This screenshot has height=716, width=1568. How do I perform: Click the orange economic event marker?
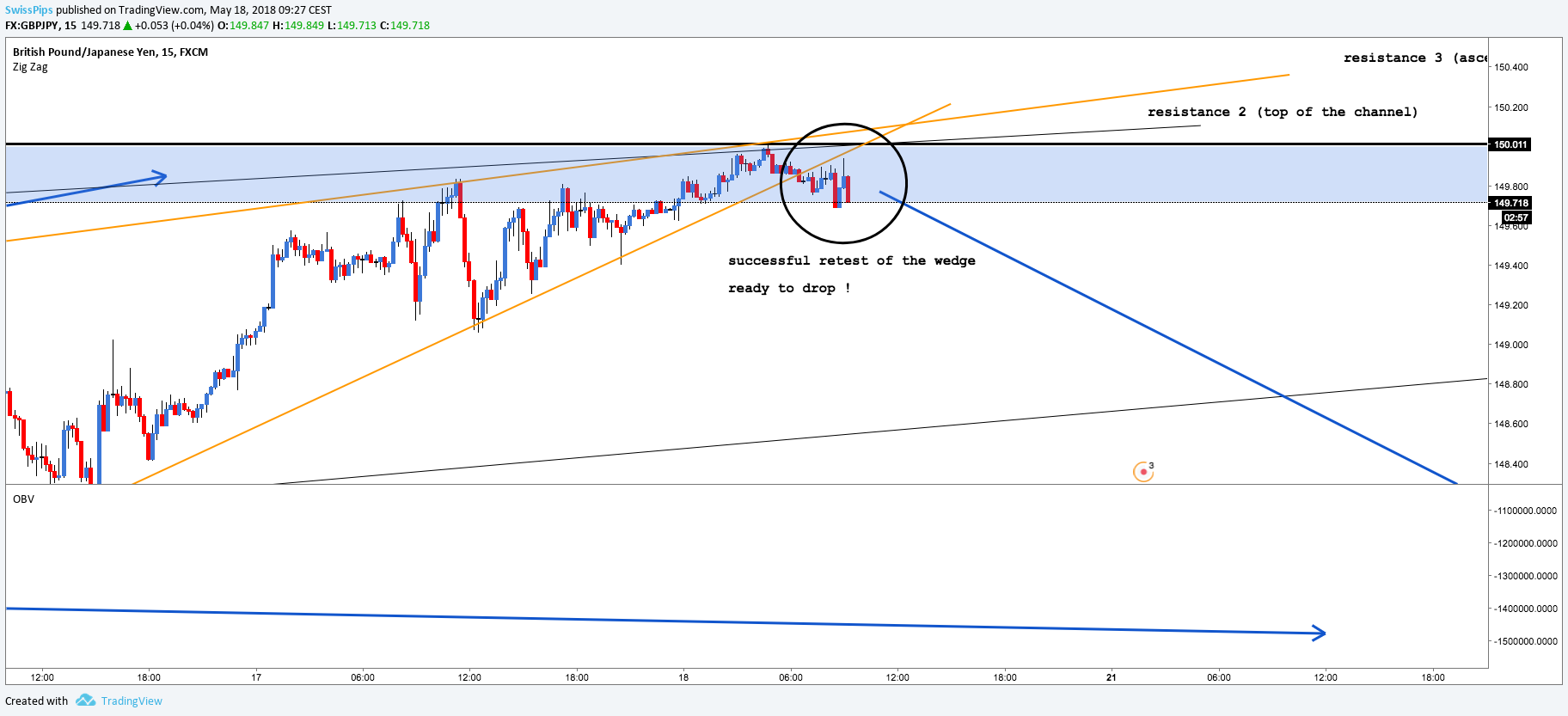(x=1143, y=471)
